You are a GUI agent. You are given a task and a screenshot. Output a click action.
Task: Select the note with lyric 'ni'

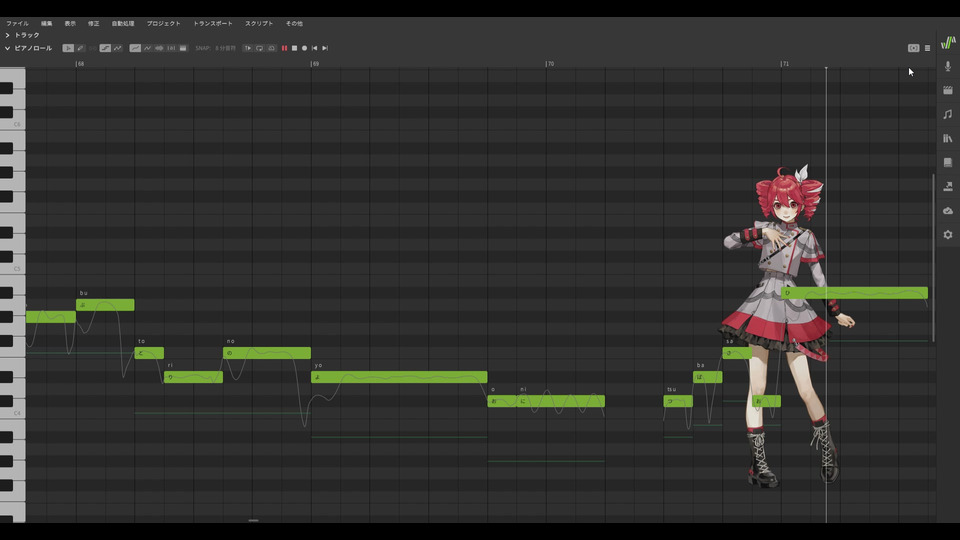pyautogui.click(x=561, y=401)
